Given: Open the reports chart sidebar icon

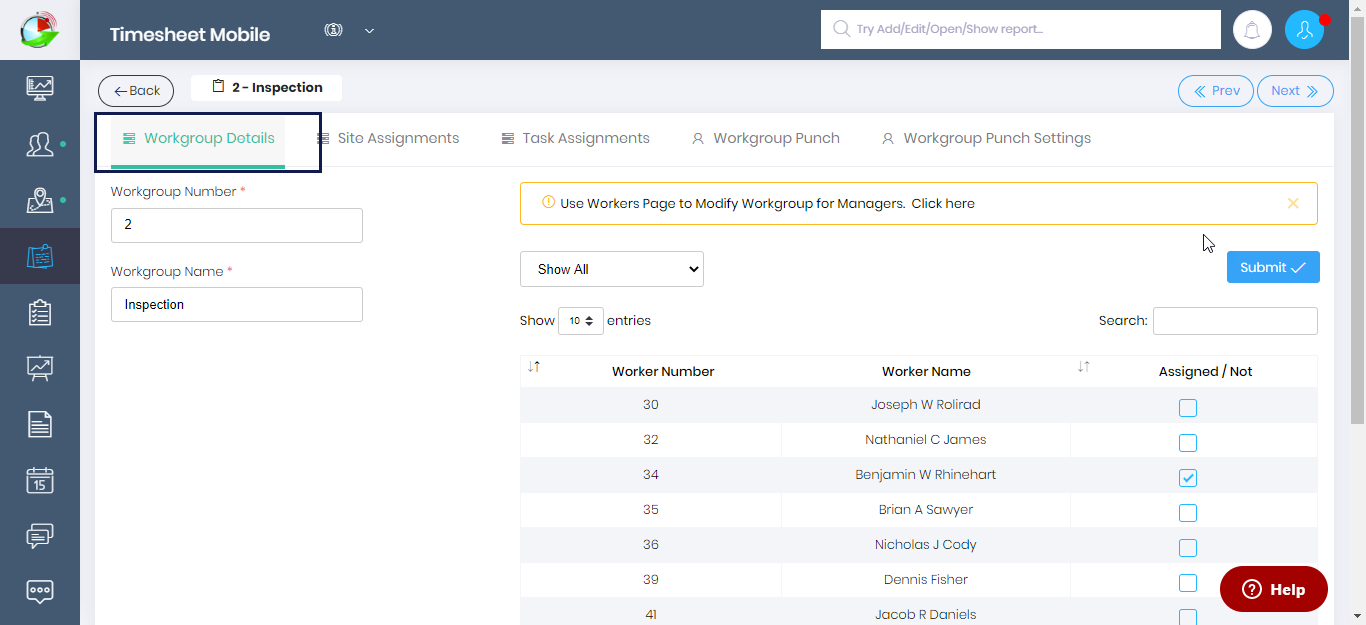Looking at the screenshot, I should pyautogui.click(x=40, y=368).
